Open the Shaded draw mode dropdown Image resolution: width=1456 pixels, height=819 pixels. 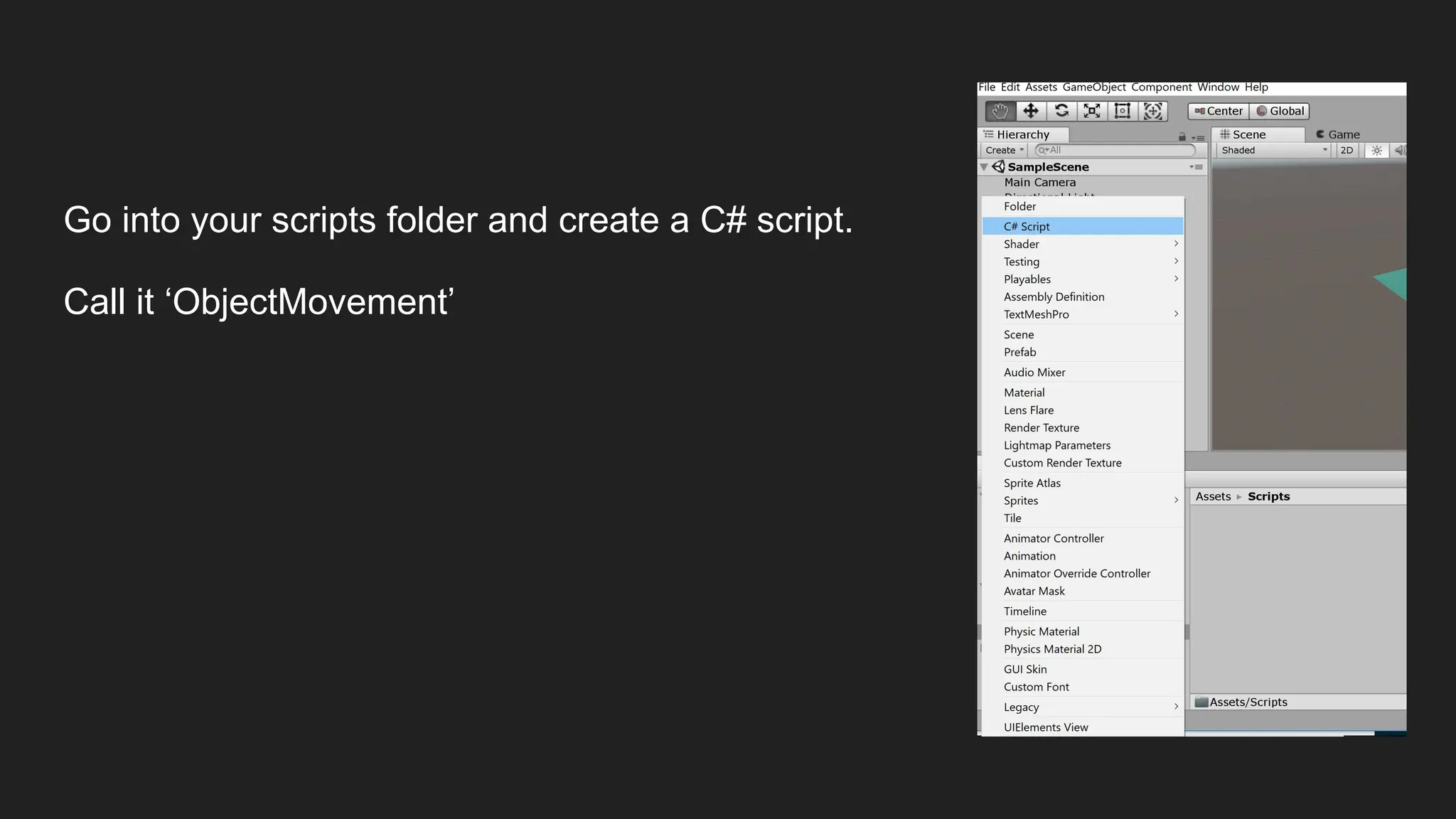1273,150
